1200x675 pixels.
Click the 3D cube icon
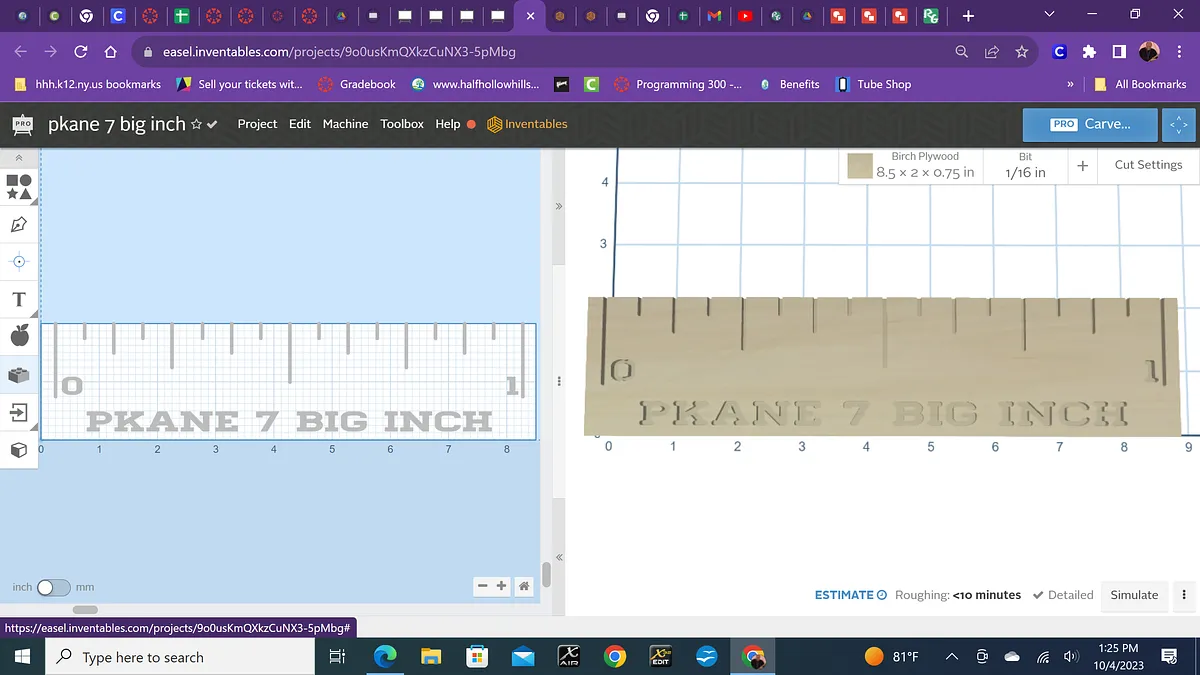[x=19, y=450]
